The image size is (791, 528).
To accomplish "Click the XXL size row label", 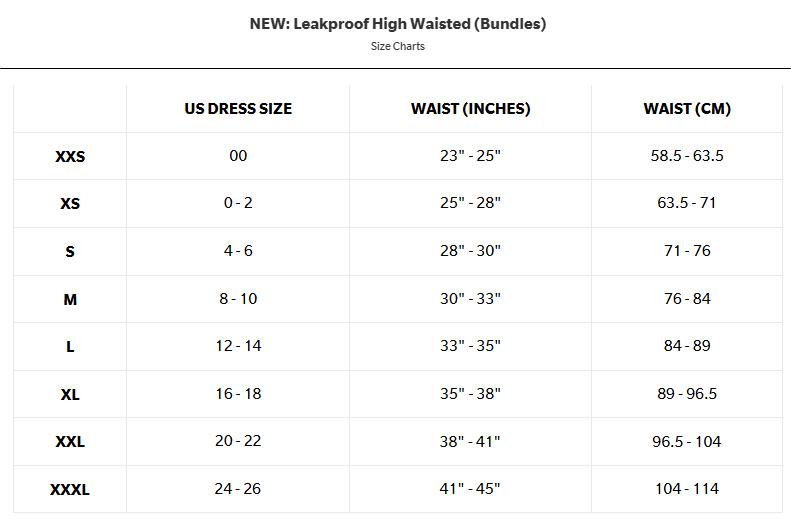I will (70, 442).
